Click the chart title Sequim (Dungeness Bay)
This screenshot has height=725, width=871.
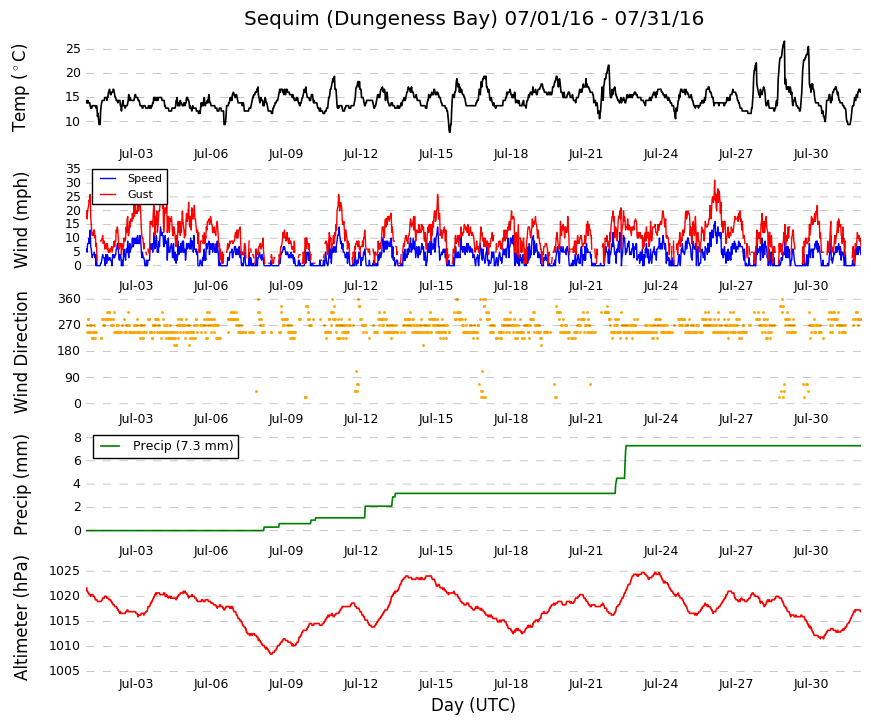point(371,18)
